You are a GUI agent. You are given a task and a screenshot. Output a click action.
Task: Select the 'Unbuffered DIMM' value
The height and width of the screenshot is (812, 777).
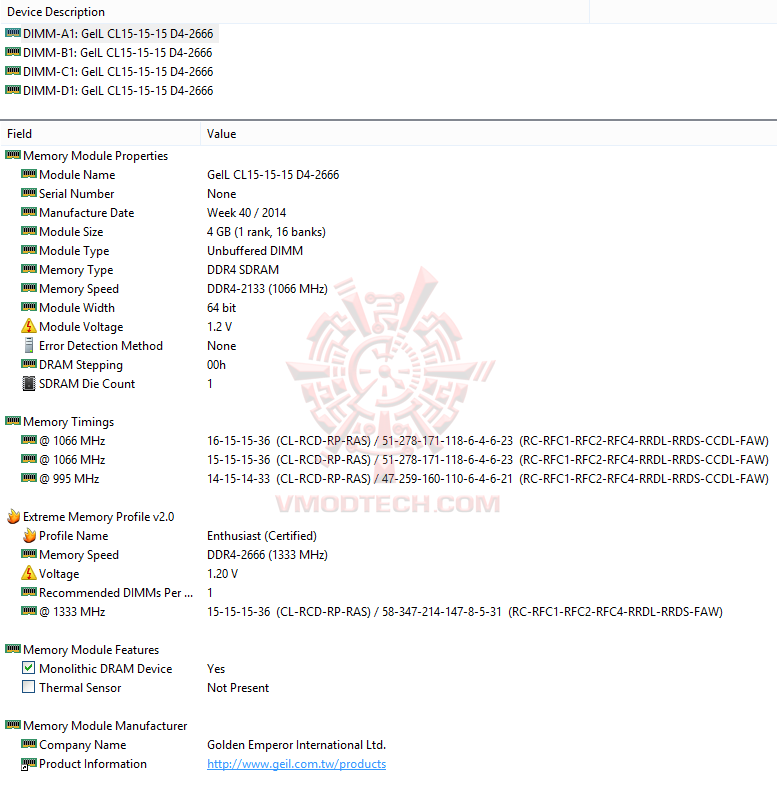(x=255, y=251)
